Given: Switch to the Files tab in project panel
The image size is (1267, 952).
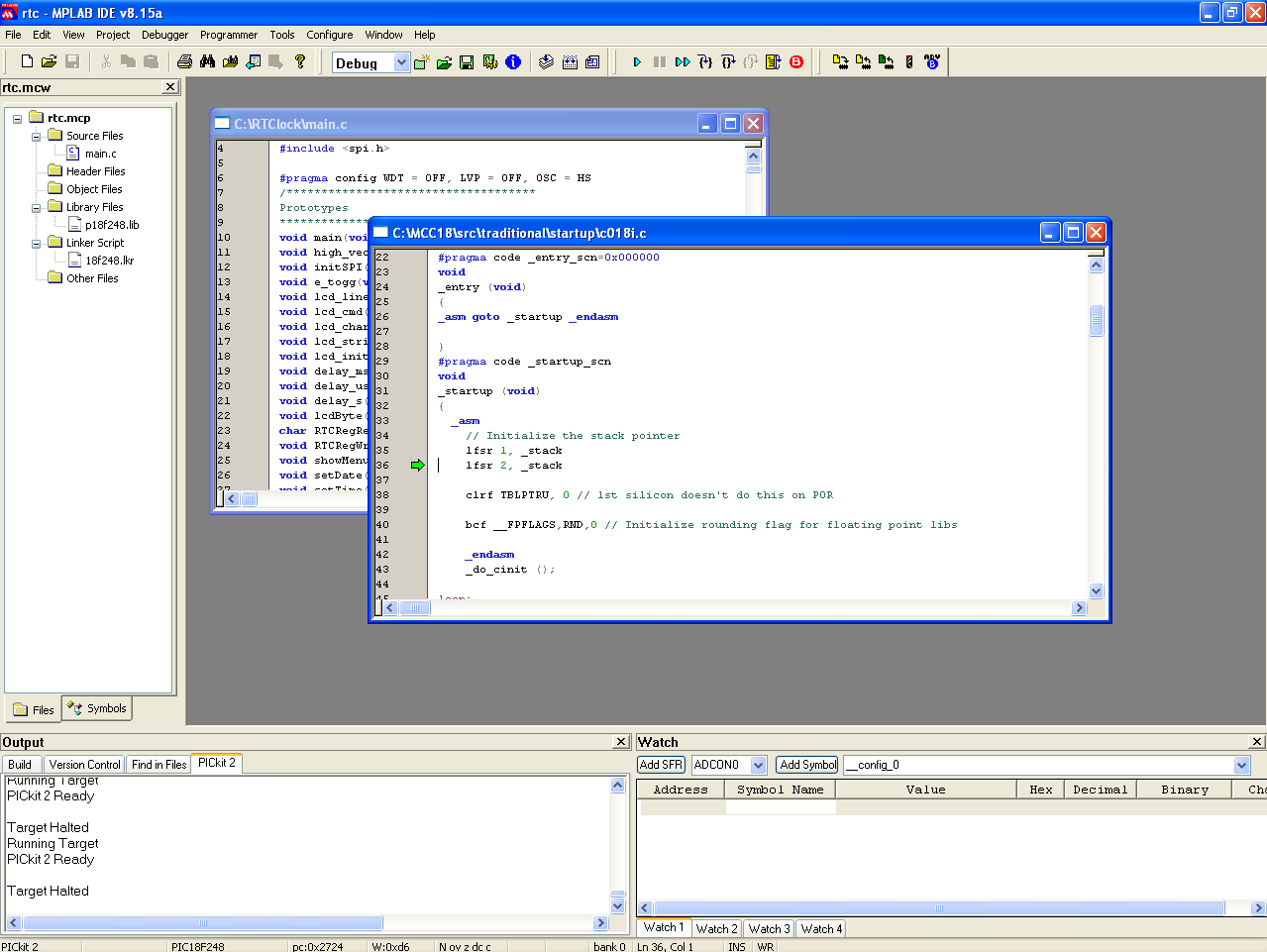Looking at the screenshot, I should pos(34,709).
